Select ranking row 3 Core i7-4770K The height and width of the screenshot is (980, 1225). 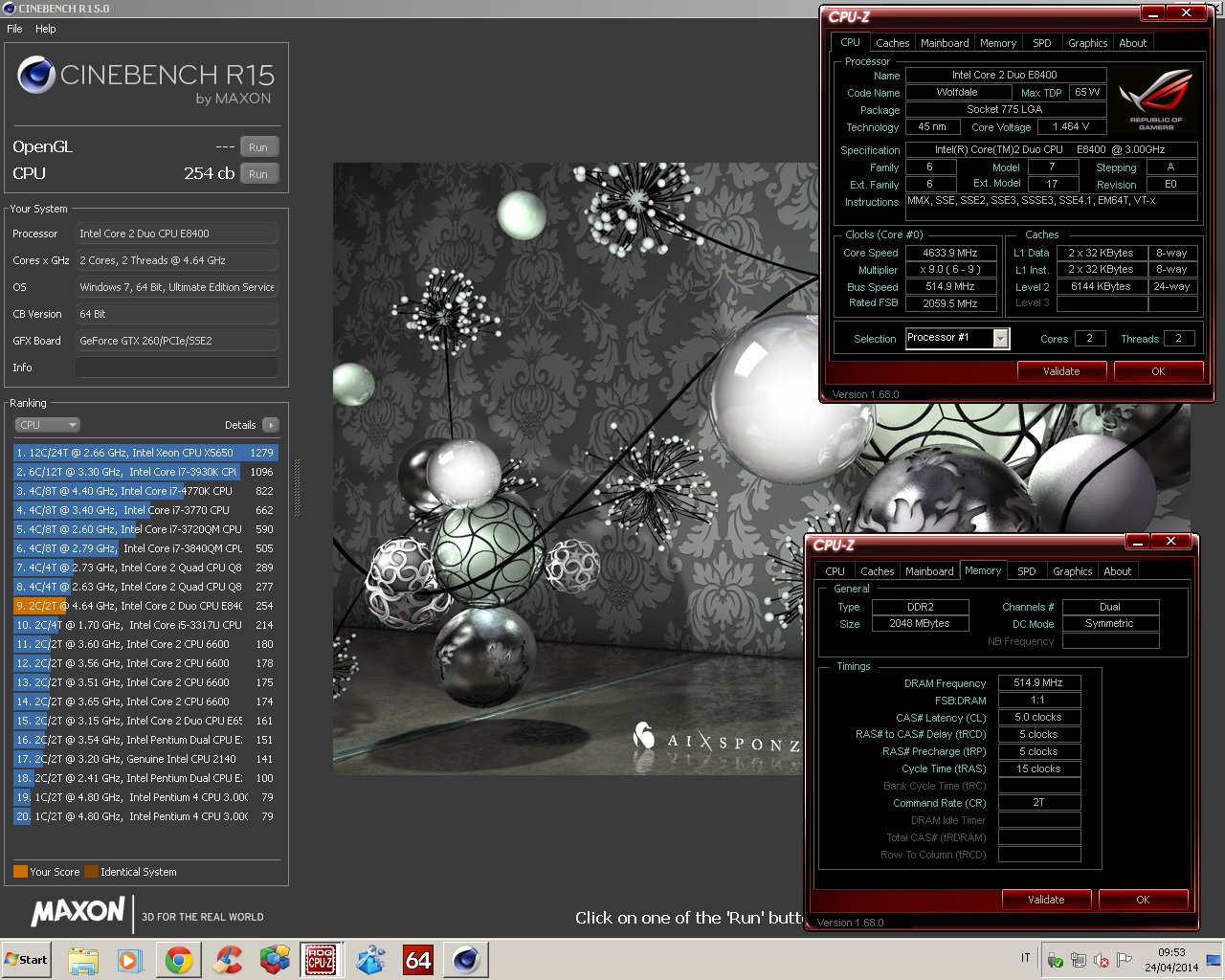145,491
